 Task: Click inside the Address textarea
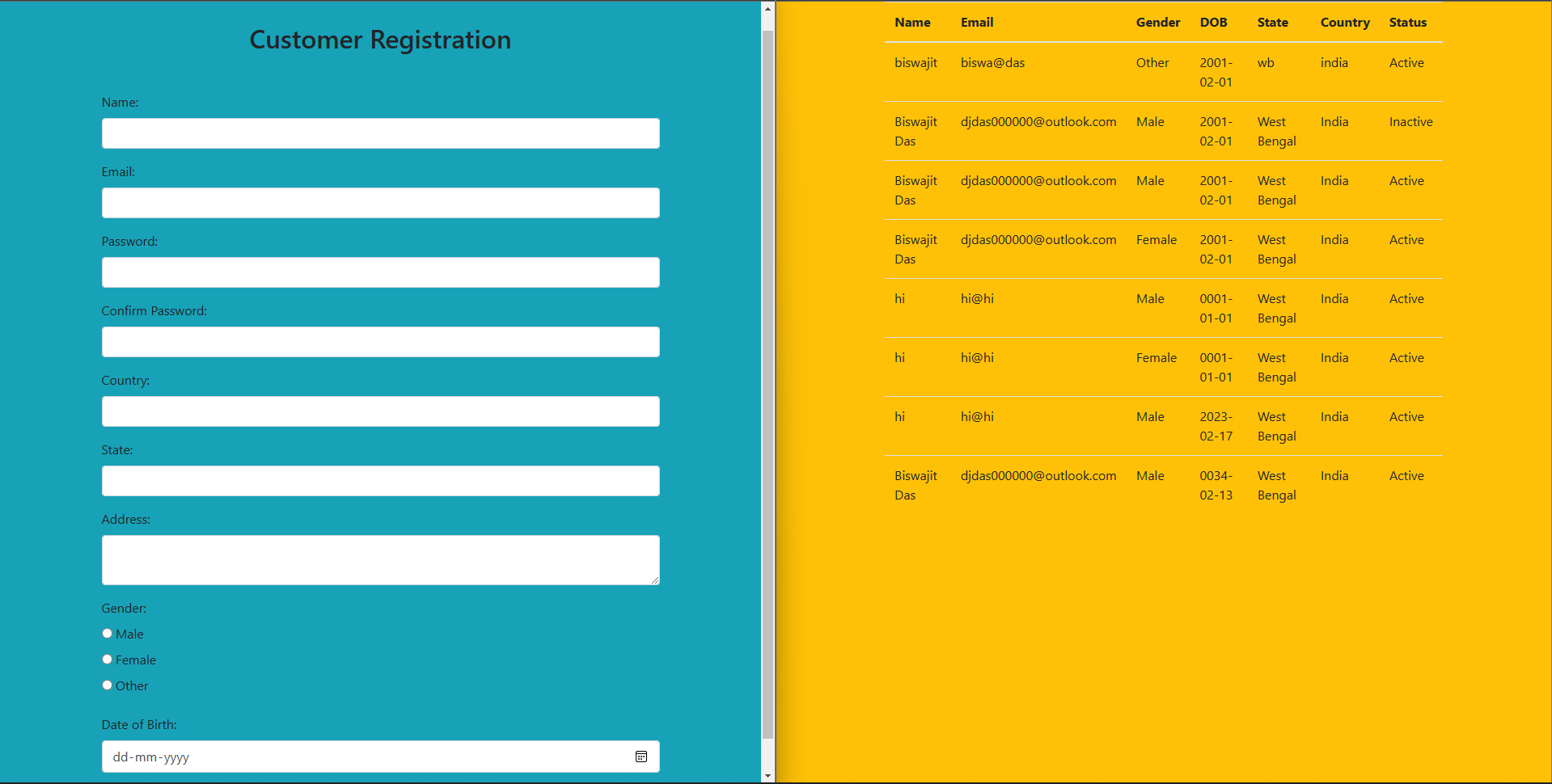coord(381,560)
